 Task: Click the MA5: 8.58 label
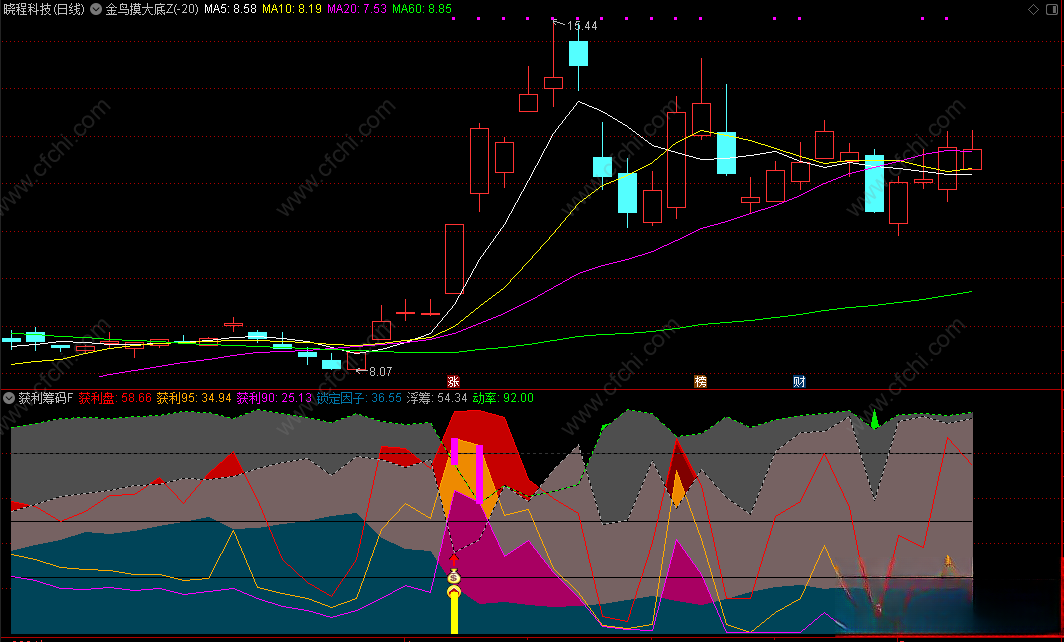coord(231,9)
